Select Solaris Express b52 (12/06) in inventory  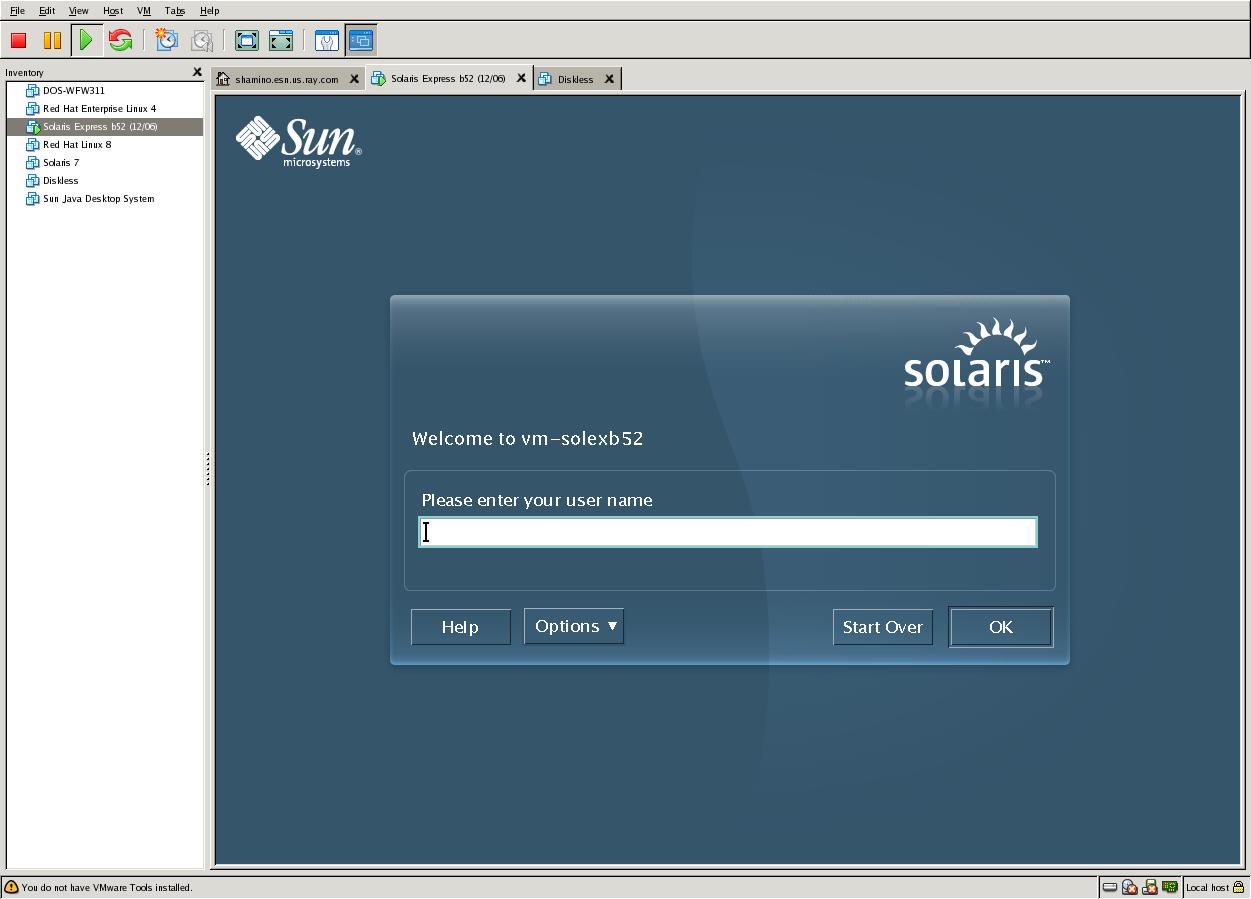click(x=105, y=127)
